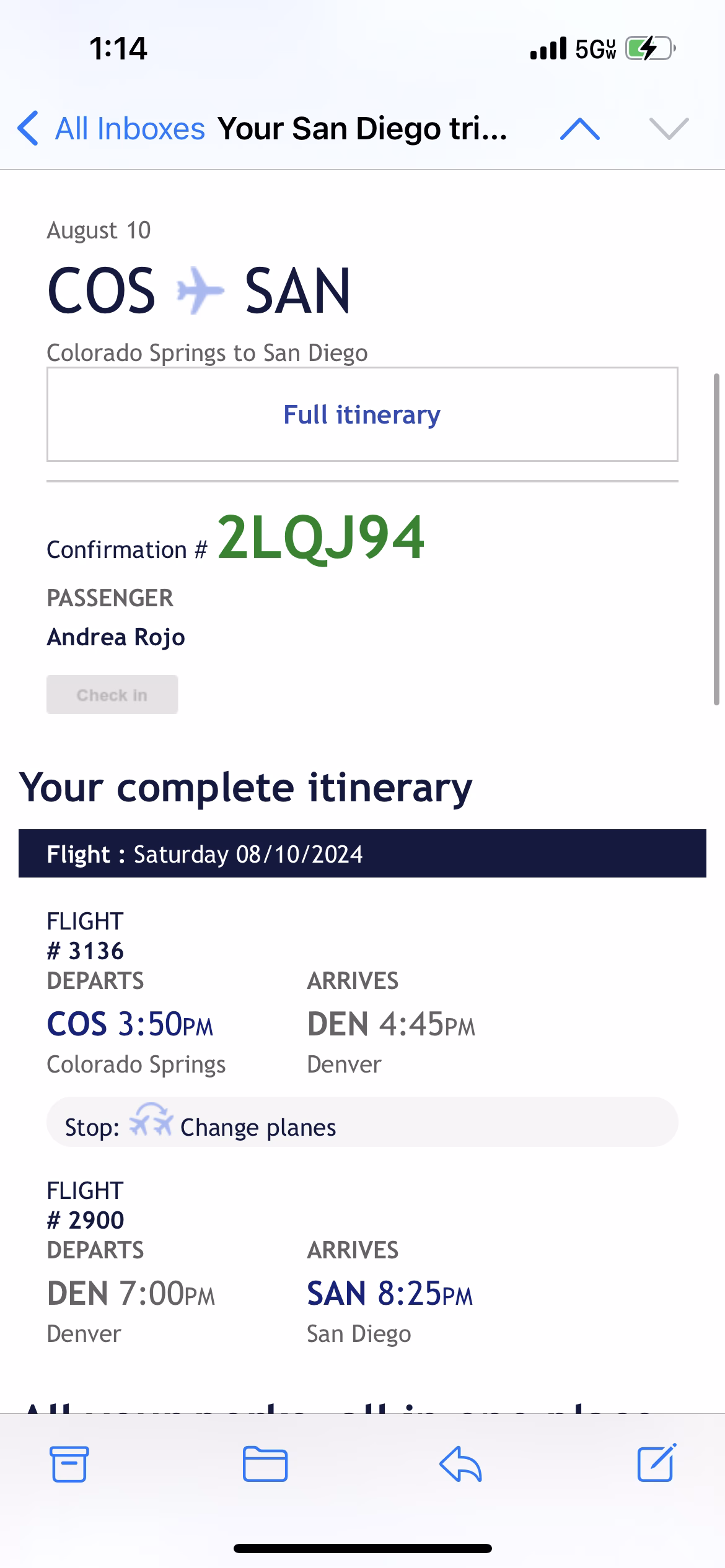Image resolution: width=725 pixels, height=1568 pixels.
Task: Tap the airplane icon between COS and SAN
Action: pos(200,290)
